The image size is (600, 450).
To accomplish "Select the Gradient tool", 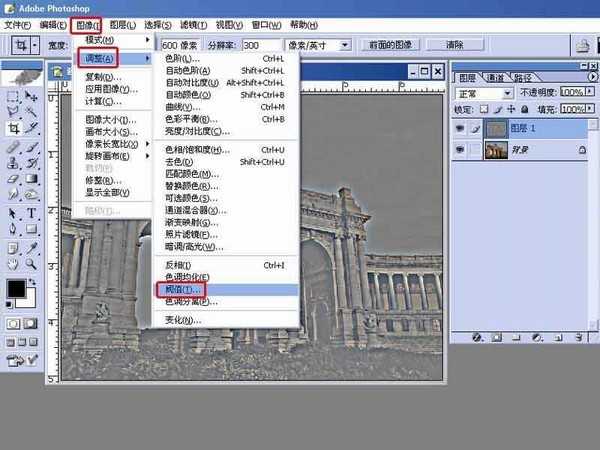I will tap(31, 179).
